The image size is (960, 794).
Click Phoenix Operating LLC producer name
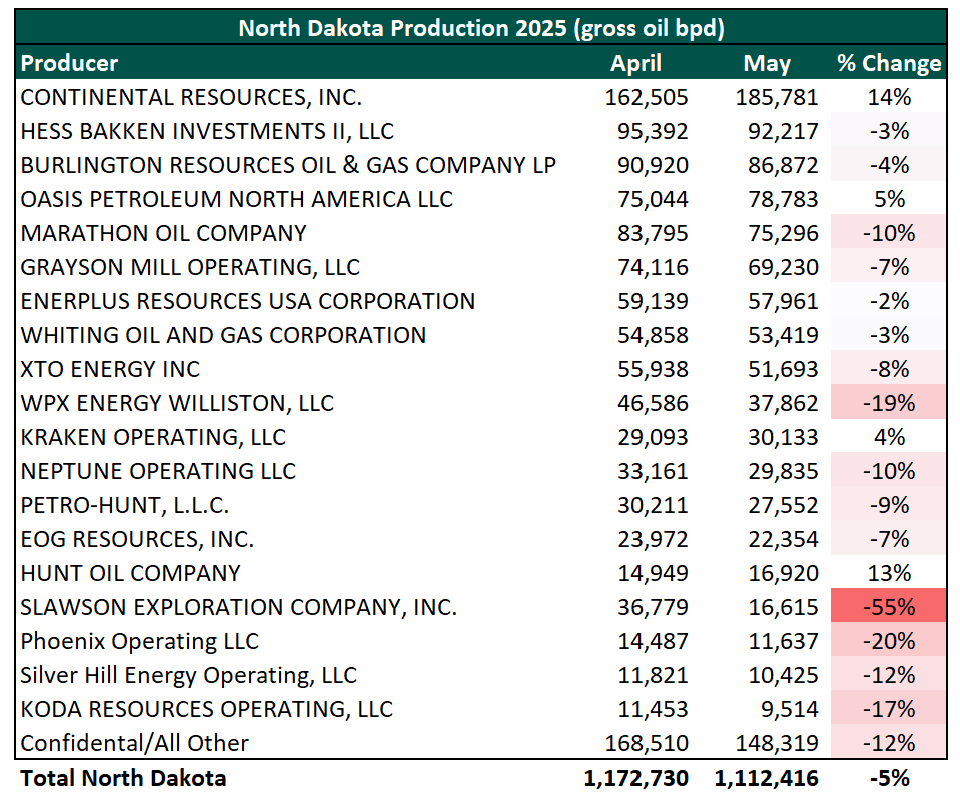point(140,641)
